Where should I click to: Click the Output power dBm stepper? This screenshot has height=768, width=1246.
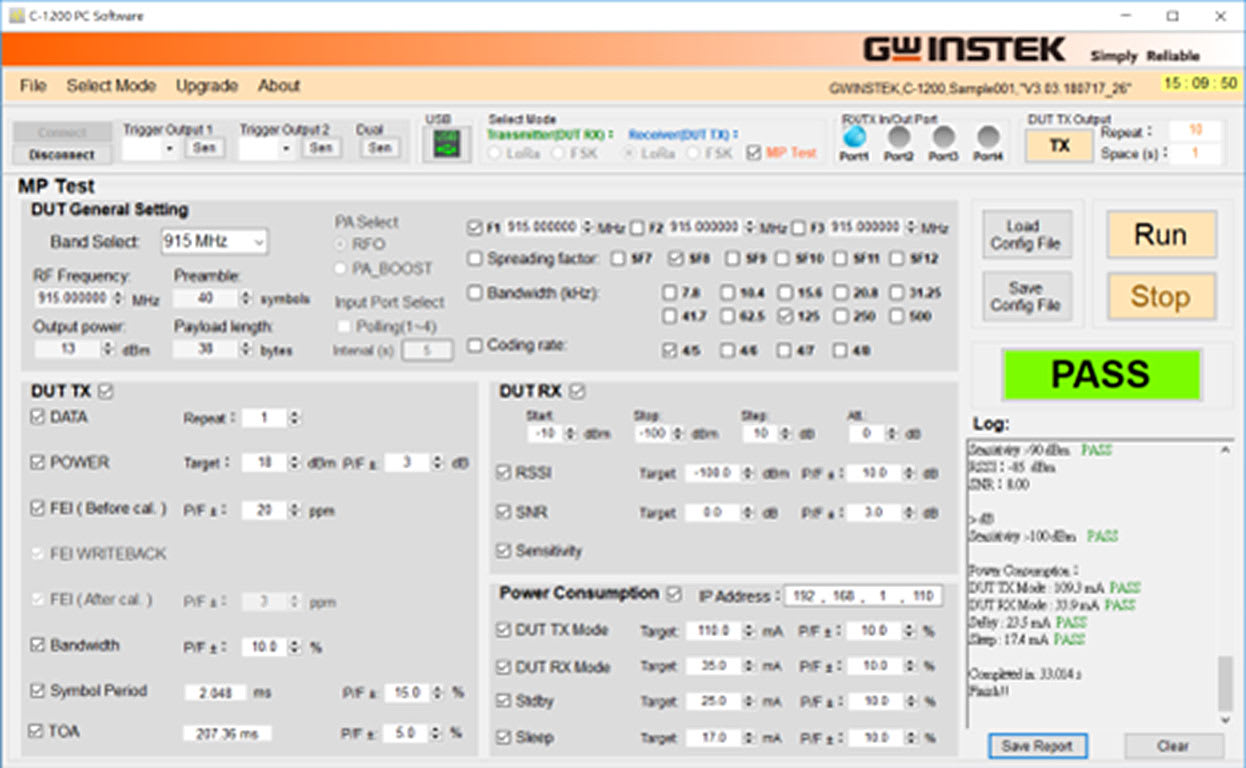(x=109, y=350)
